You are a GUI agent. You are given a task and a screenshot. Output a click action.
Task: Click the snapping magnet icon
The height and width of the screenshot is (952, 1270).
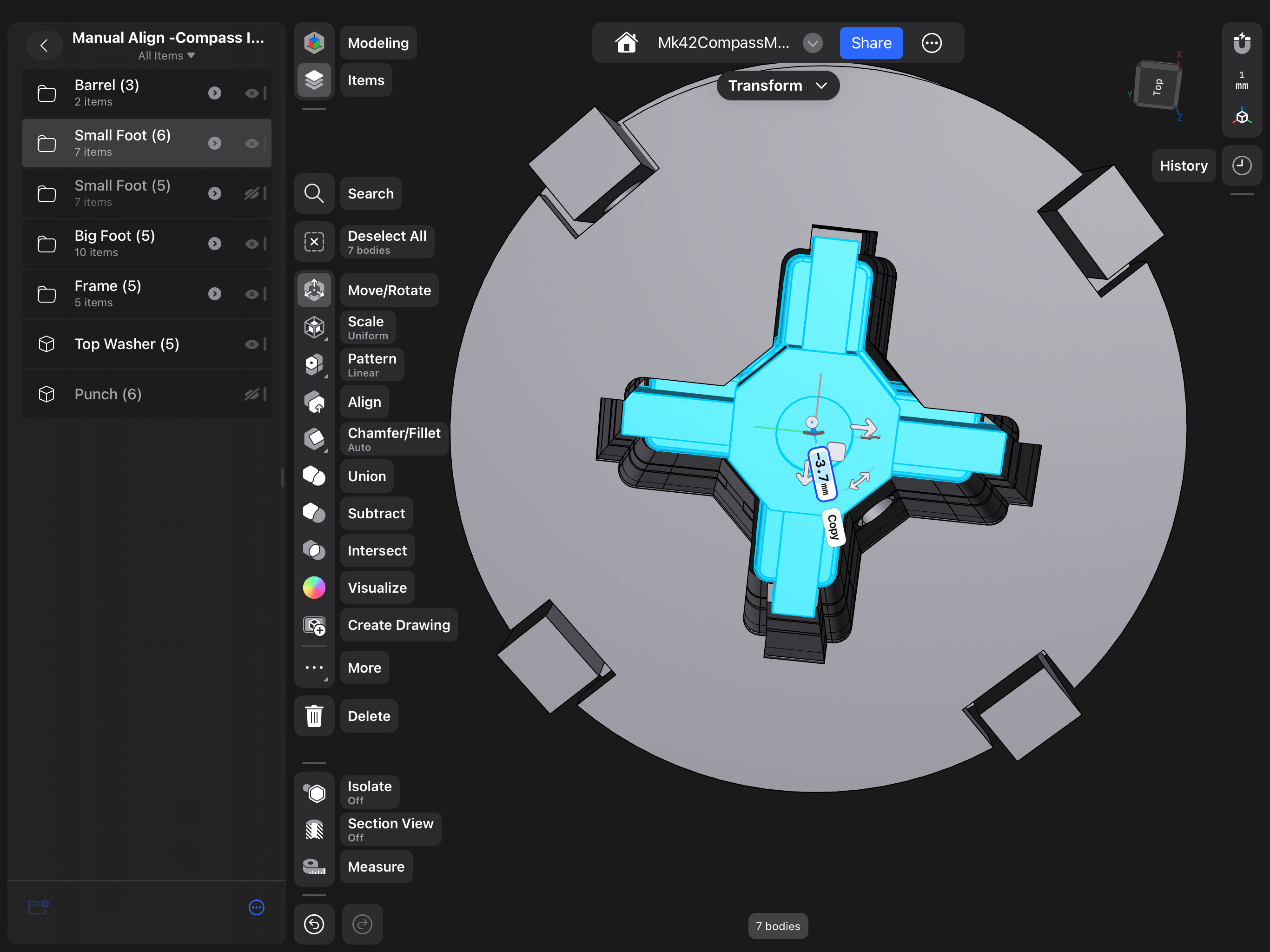click(1242, 43)
